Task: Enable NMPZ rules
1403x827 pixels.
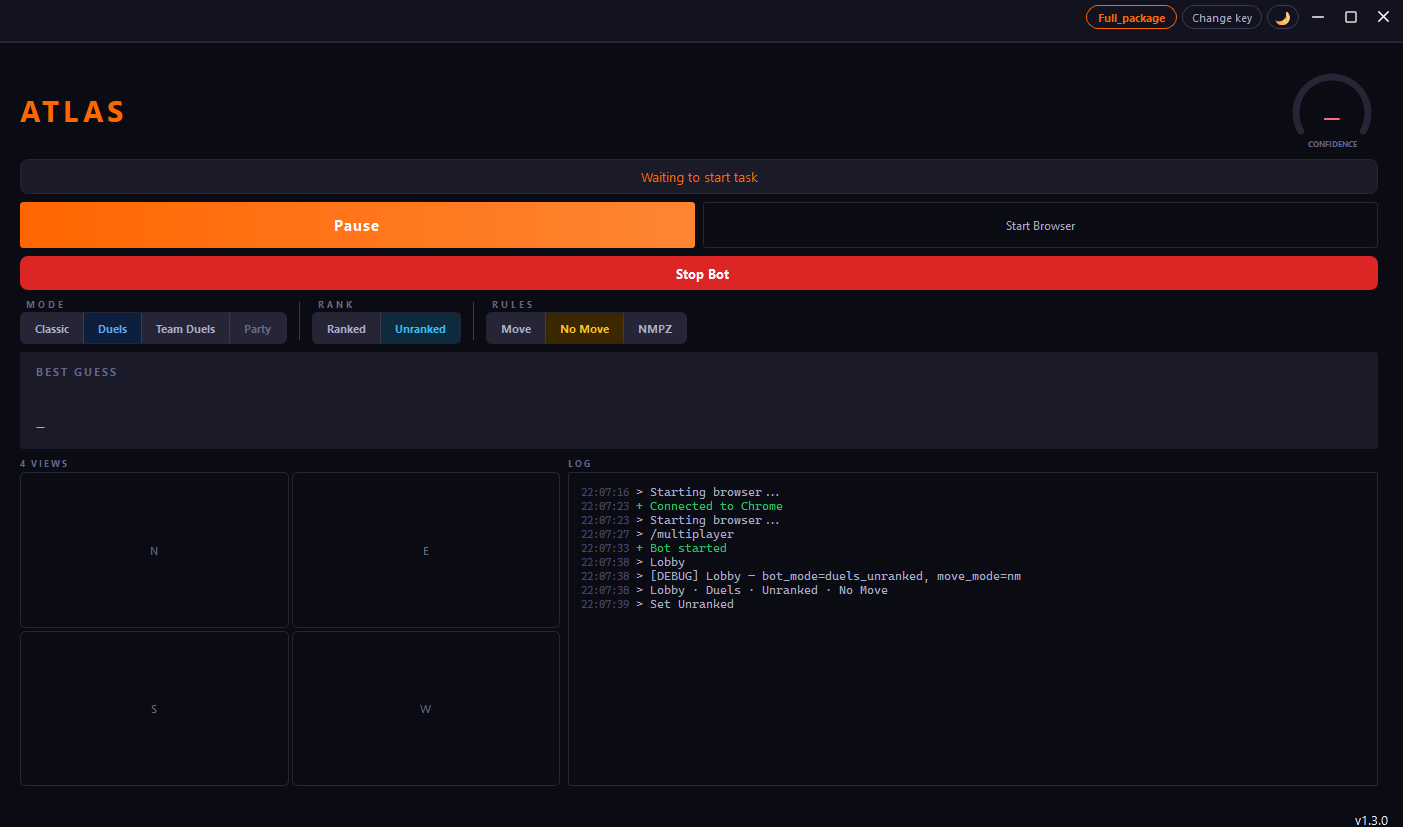Action: tap(654, 328)
